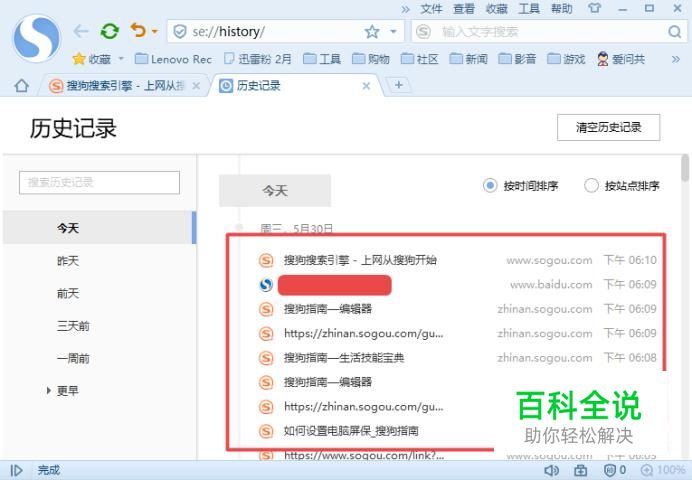Go back with the back arrow
692x480 pixels.
click(81, 31)
